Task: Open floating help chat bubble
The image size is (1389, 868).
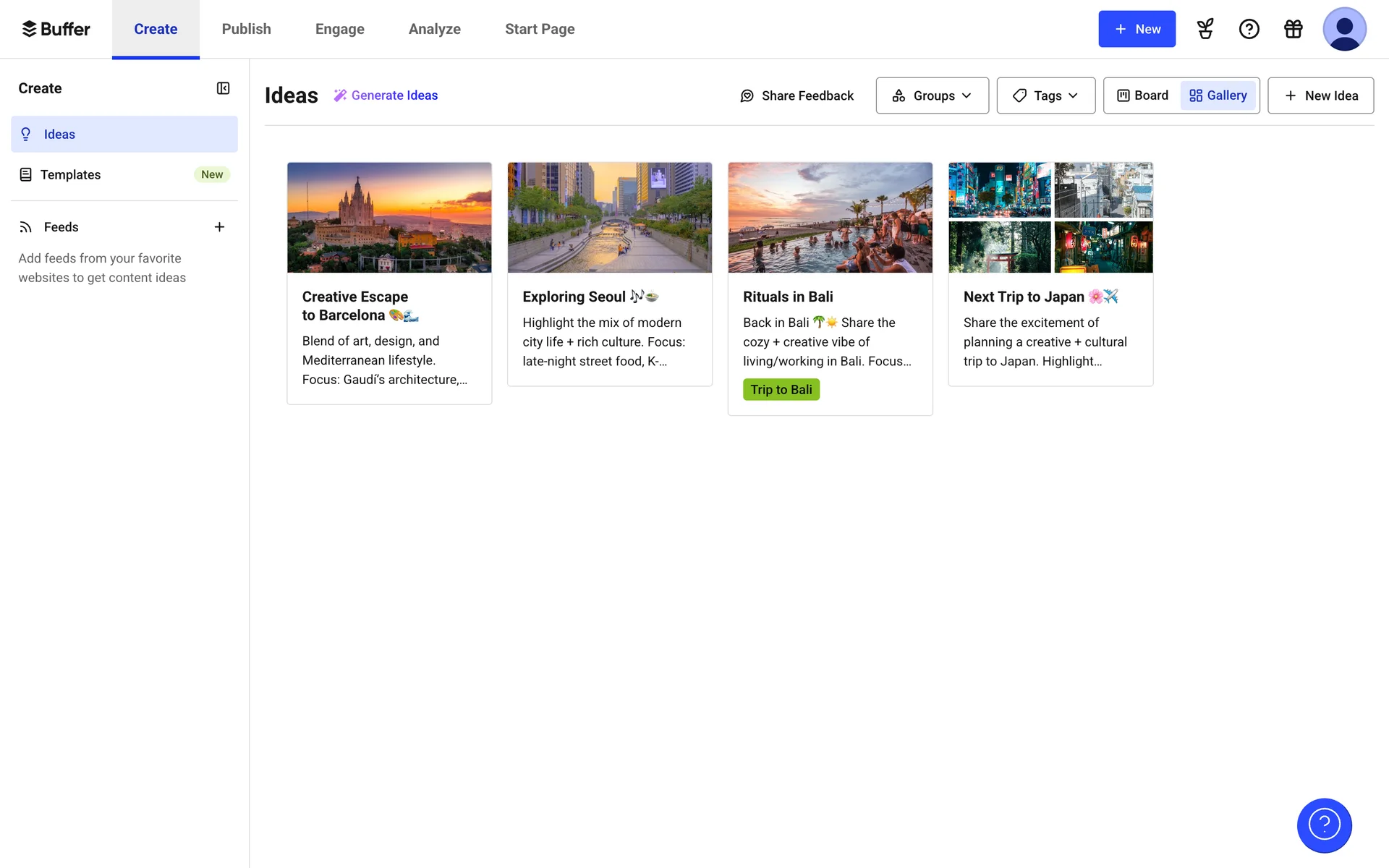Action: tap(1324, 825)
